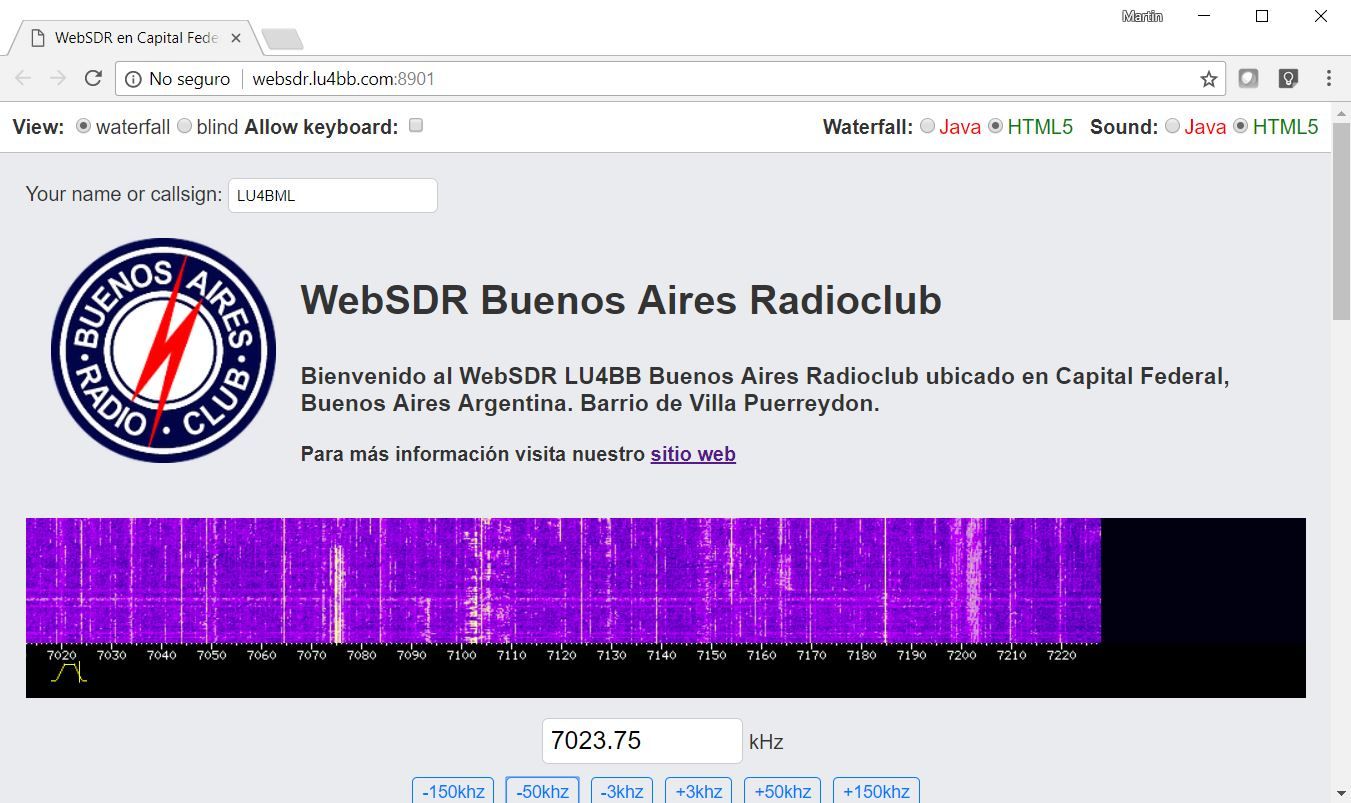Click the frequency input field showing 7023.75
Screen dimensions: 1351x803
coord(642,741)
